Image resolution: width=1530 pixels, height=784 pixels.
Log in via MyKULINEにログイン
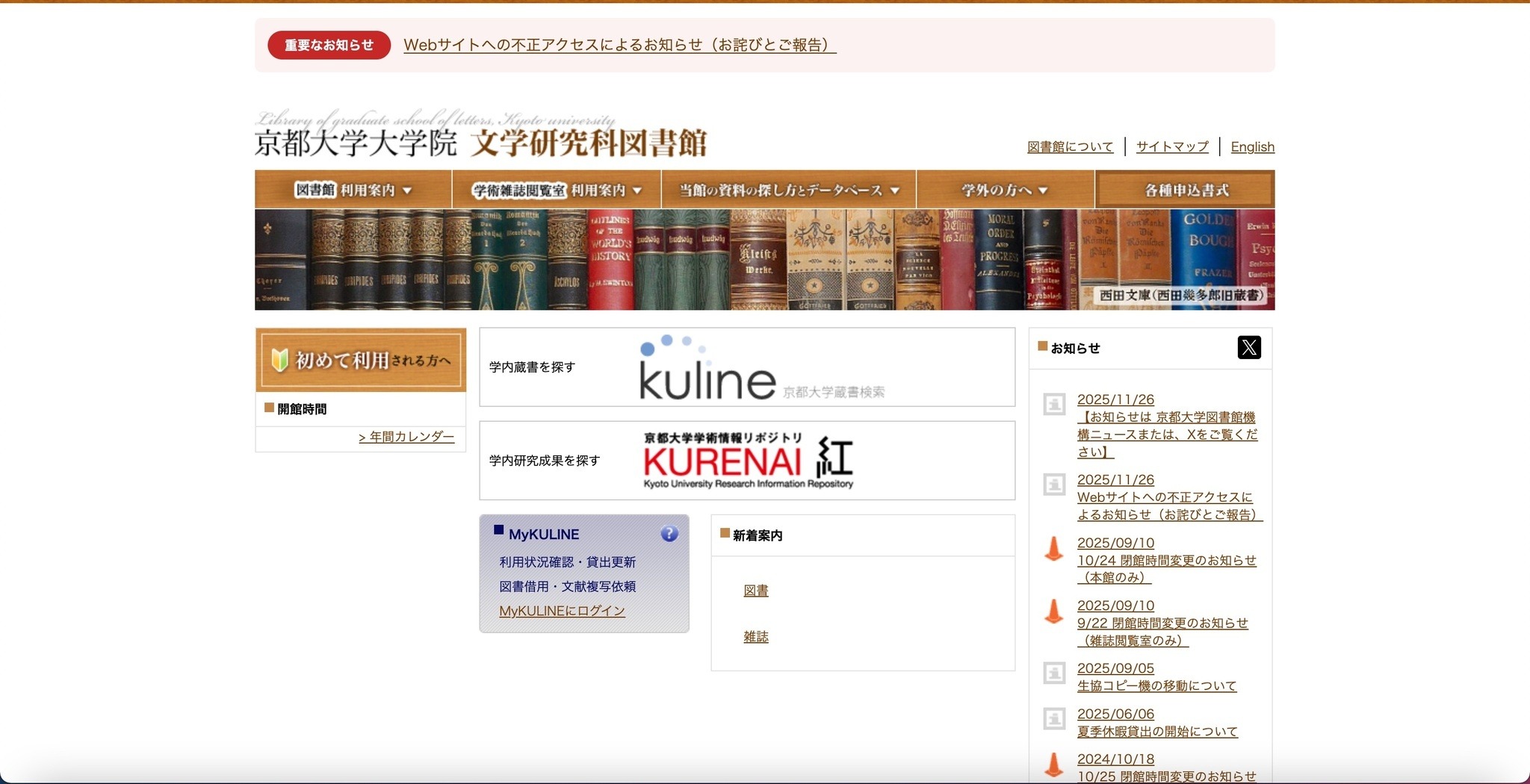[x=563, y=611]
